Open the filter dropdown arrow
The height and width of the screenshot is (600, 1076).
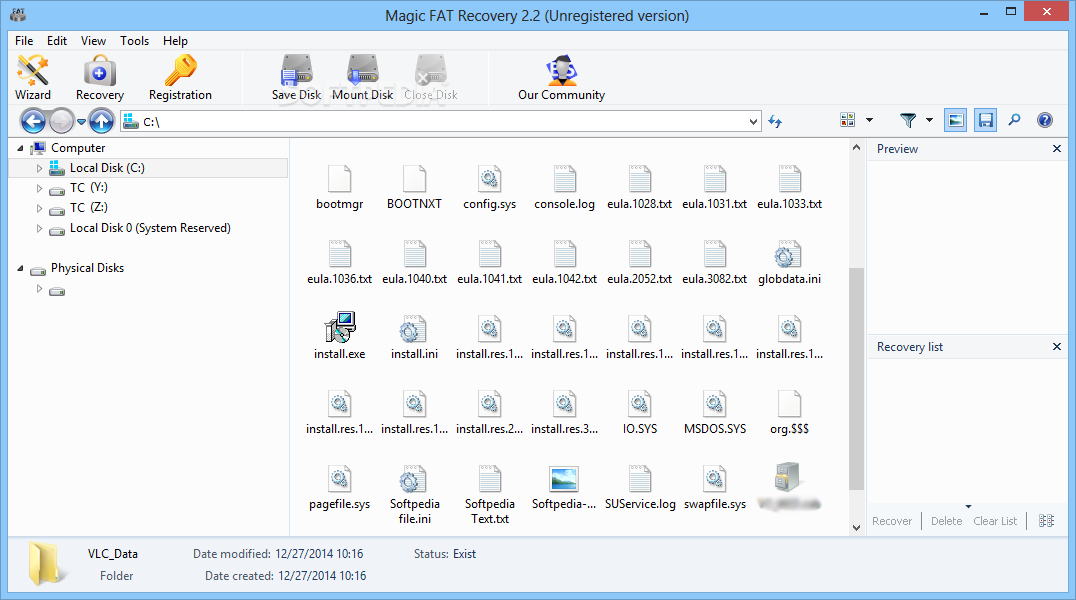click(x=929, y=120)
